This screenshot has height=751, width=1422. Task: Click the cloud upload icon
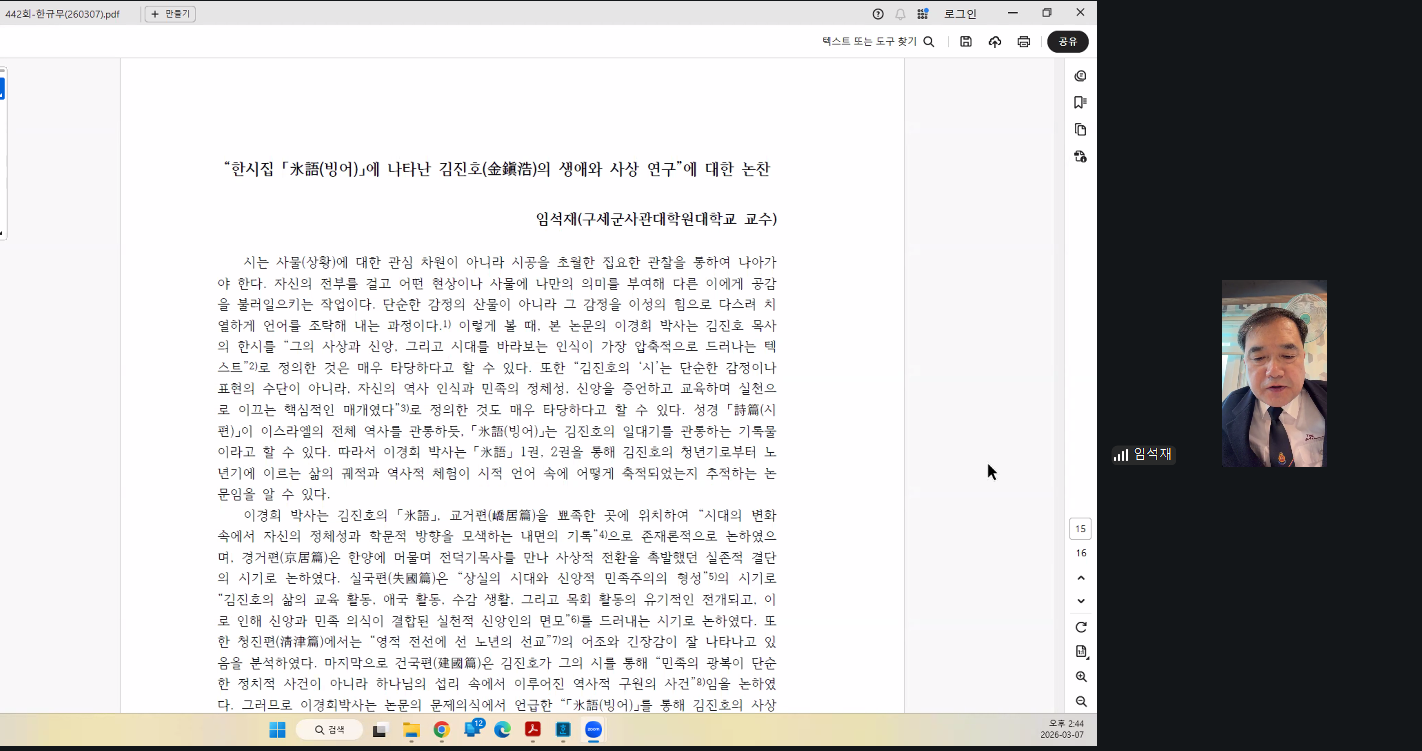(994, 42)
